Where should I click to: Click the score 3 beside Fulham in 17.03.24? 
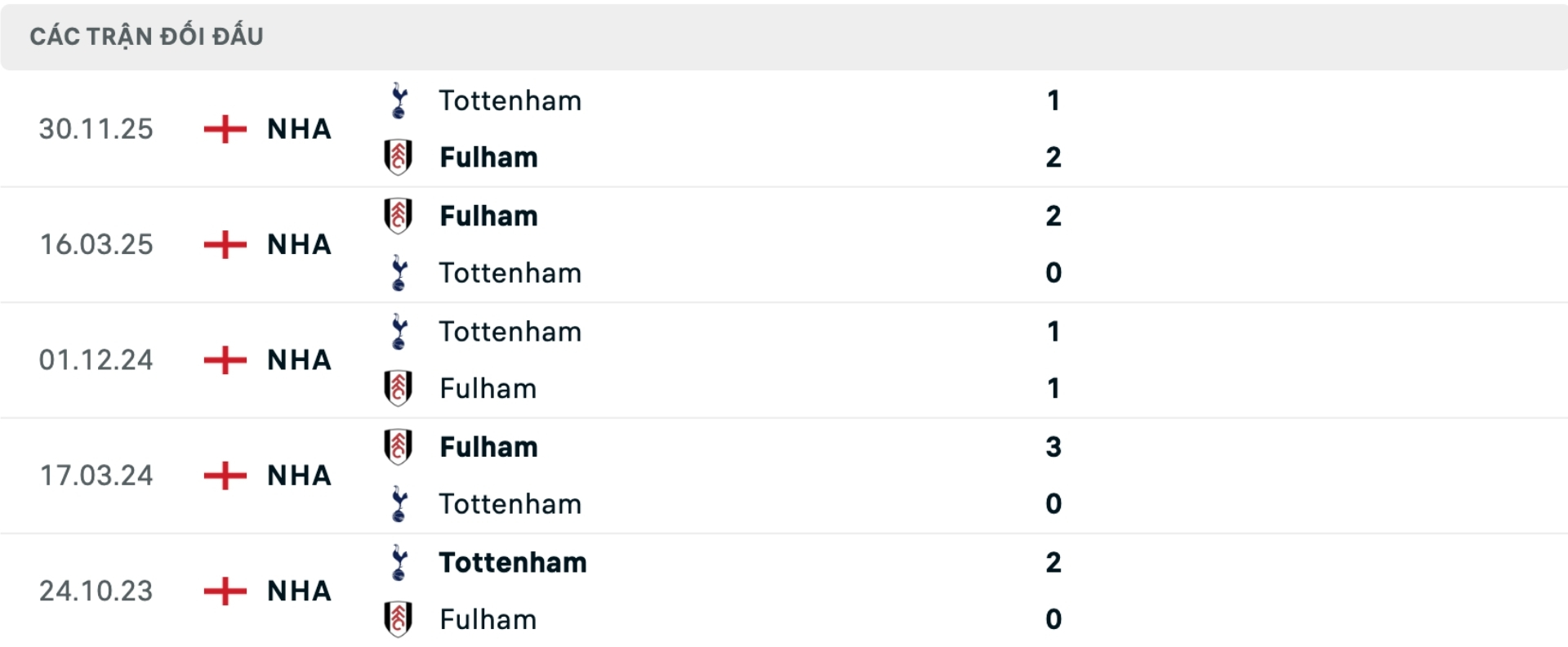(x=1054, y=447)
